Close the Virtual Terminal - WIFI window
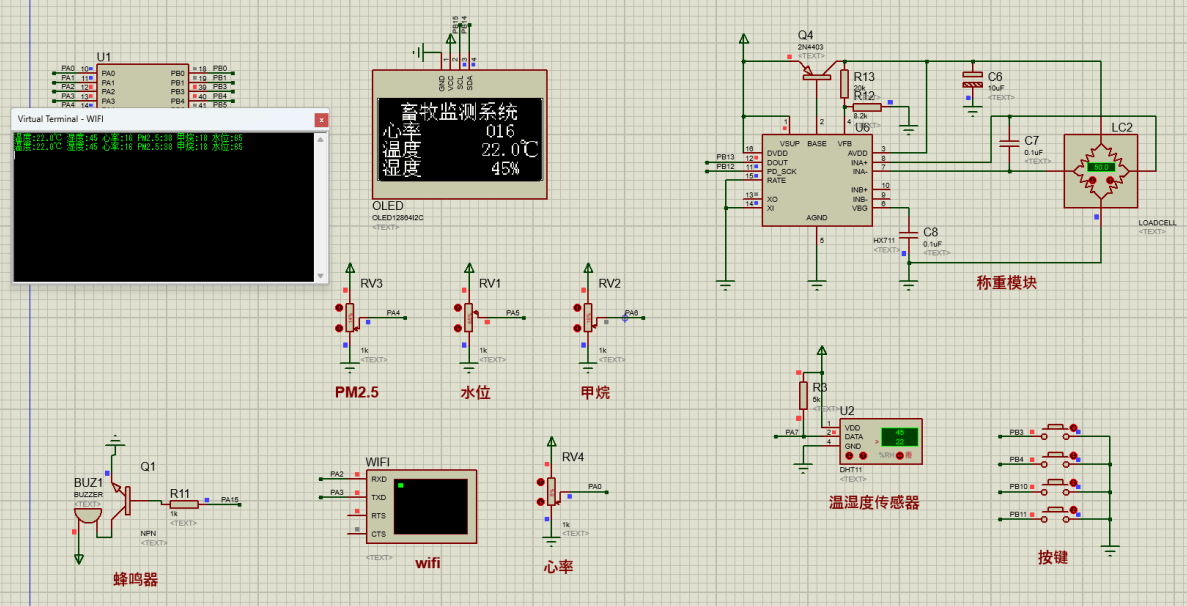This screenshot has height=606, width=1187. [x=321, y=119]
